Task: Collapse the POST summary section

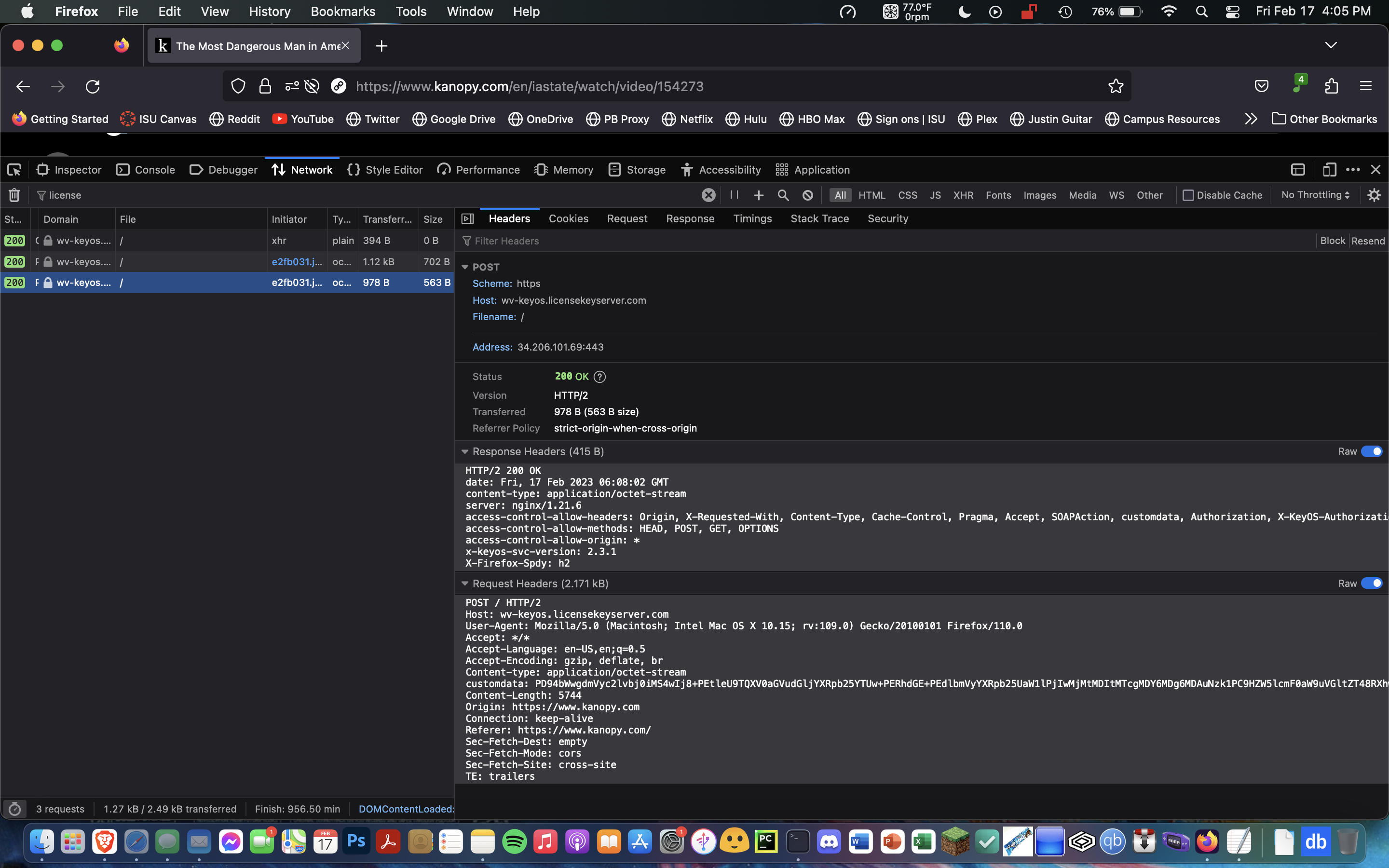Action: [x=465, y=267]
